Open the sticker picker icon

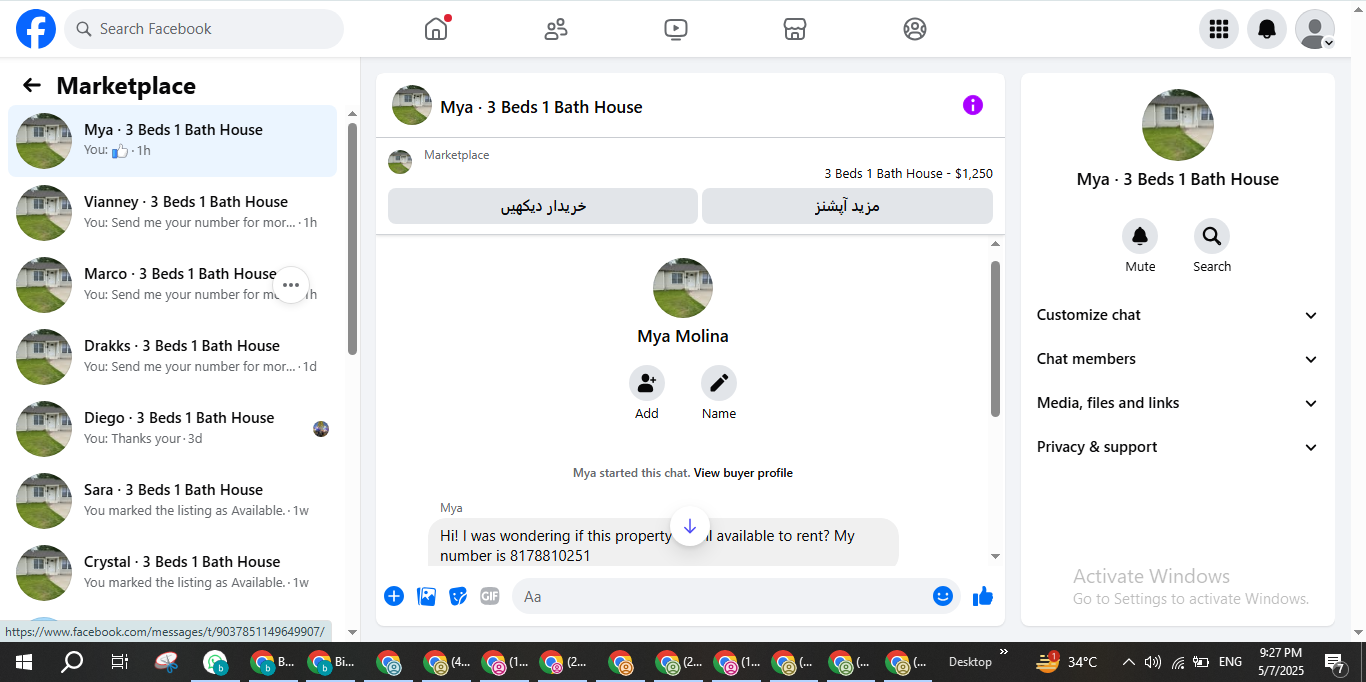click(x=458, y=596)
